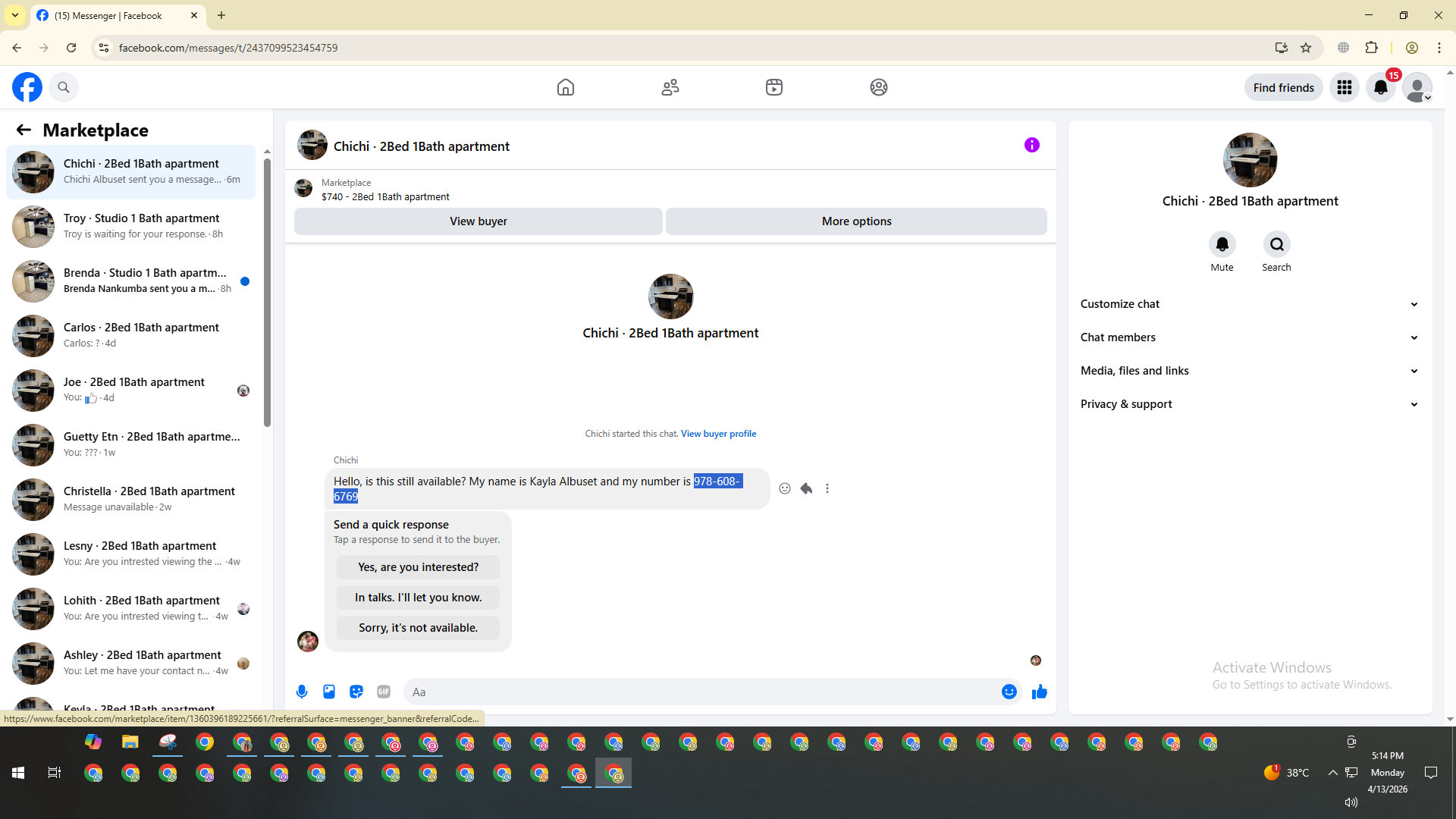Go to the Home feed icon
The height and width of the screenshot is (819, 1456).
[566, 87]
